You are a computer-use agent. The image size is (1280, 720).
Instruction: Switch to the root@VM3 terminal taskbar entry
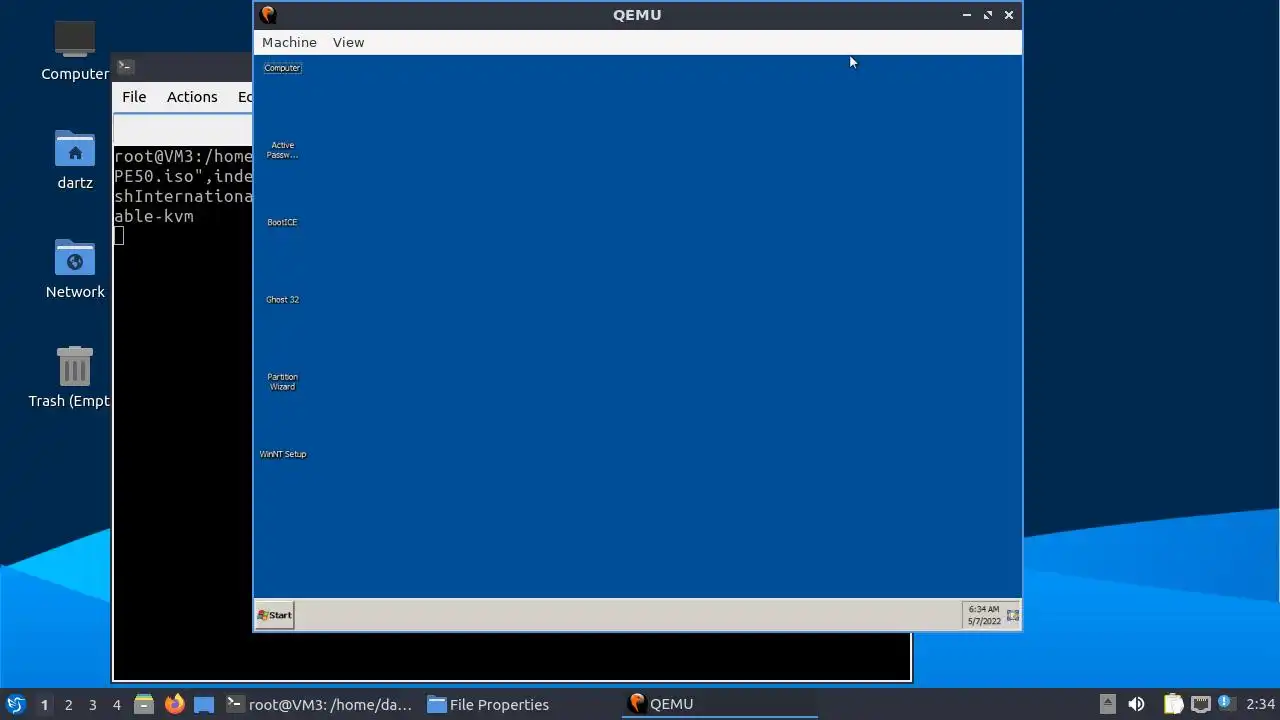point(320,704)
